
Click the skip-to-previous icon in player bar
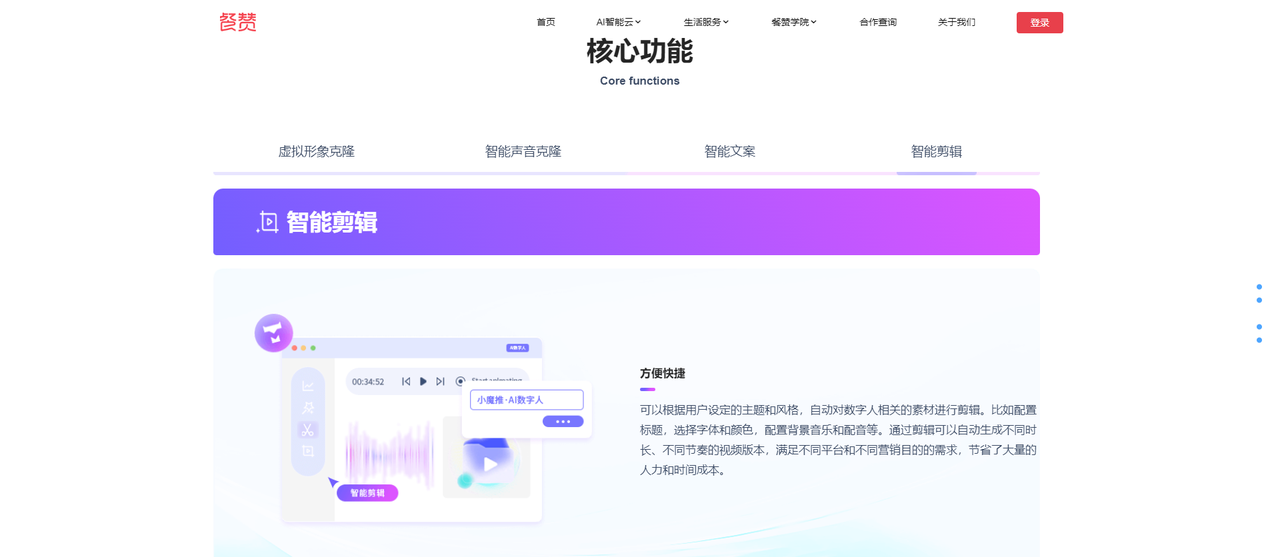(x=406, y=381)
